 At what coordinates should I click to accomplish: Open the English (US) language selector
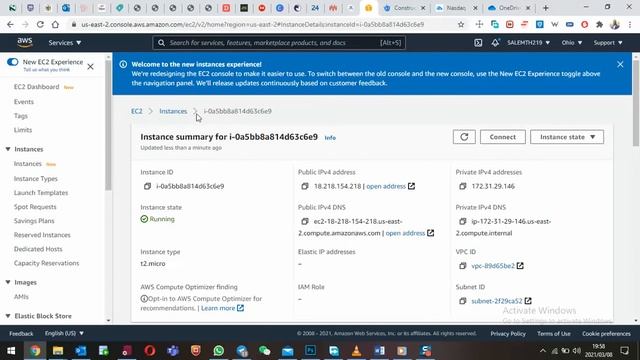click(x=64, y=333)
